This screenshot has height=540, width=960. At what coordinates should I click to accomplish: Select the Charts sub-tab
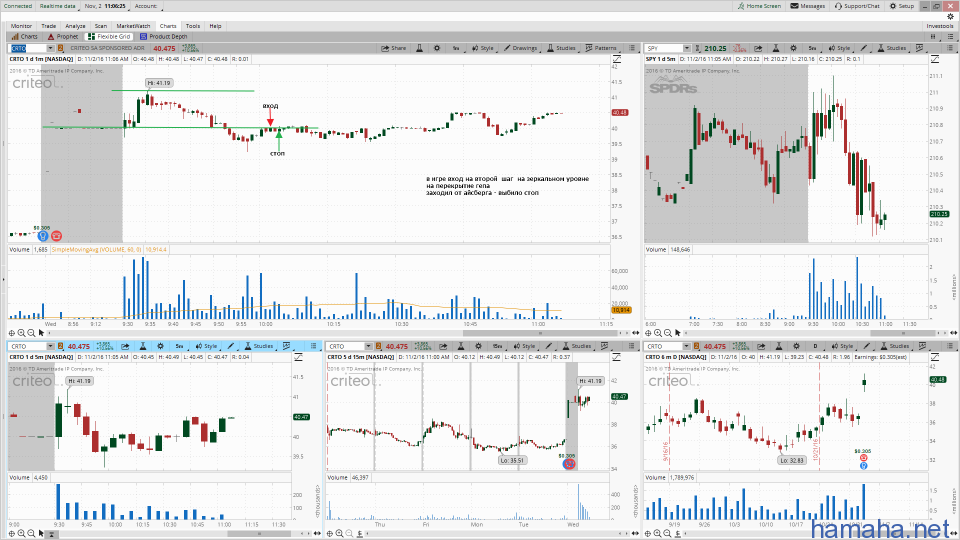tap(24, 36)
